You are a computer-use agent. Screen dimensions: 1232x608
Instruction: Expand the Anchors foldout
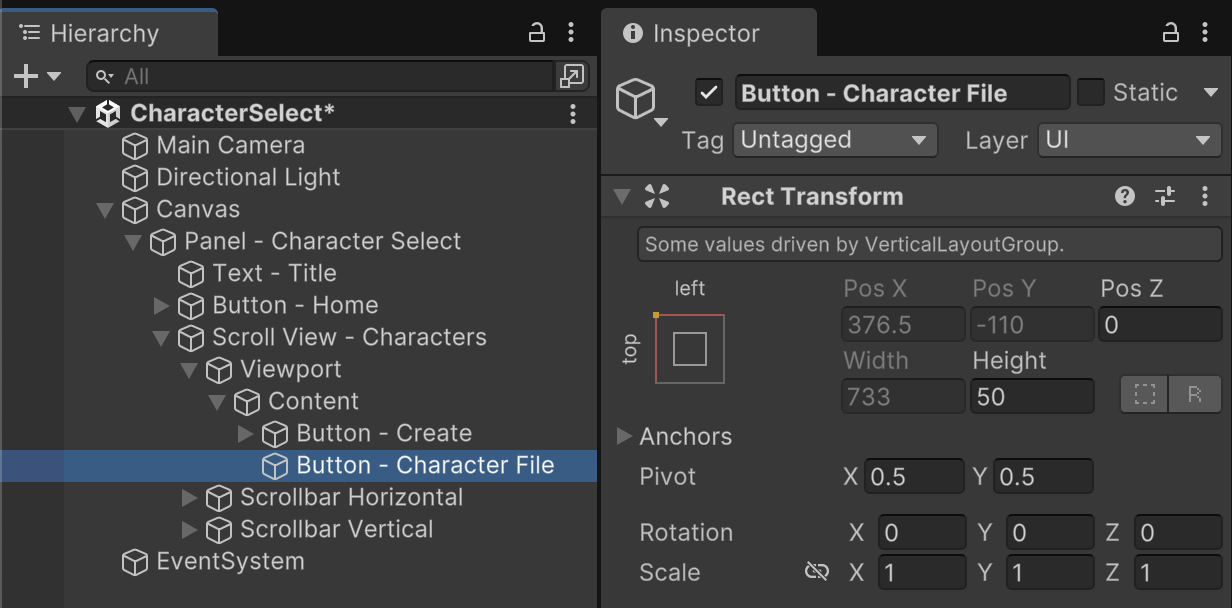point(625,436)
